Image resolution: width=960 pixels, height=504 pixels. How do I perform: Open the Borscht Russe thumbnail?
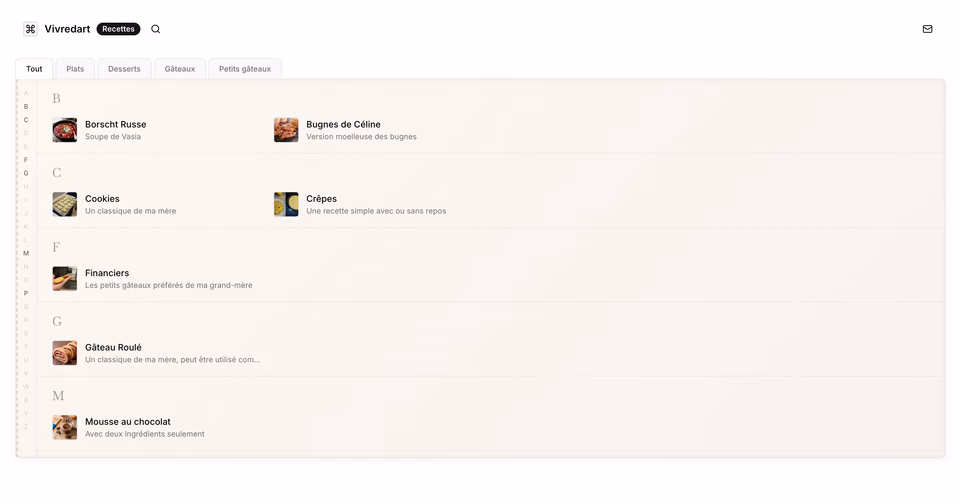(x=65, y=130)
